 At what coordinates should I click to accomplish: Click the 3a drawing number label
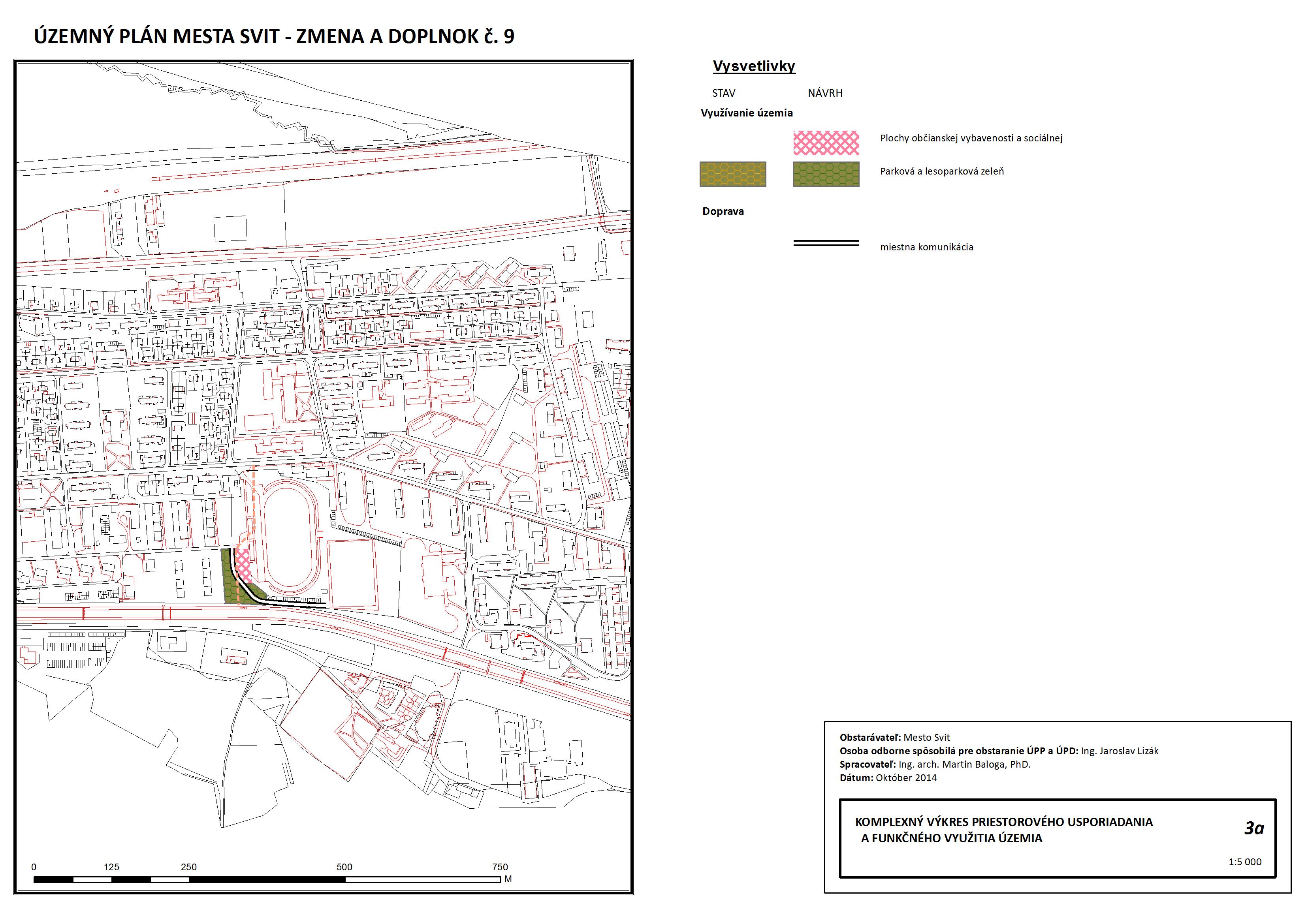point(1253,828)
